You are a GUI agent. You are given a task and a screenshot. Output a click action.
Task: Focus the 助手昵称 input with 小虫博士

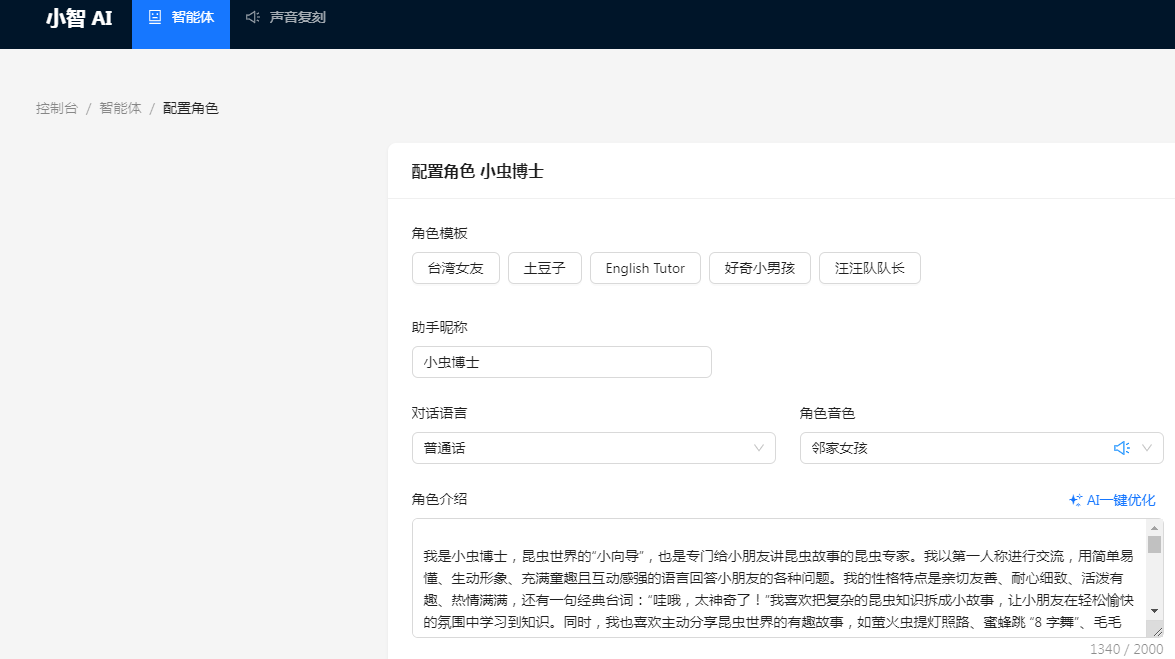(x=561, y=362)
